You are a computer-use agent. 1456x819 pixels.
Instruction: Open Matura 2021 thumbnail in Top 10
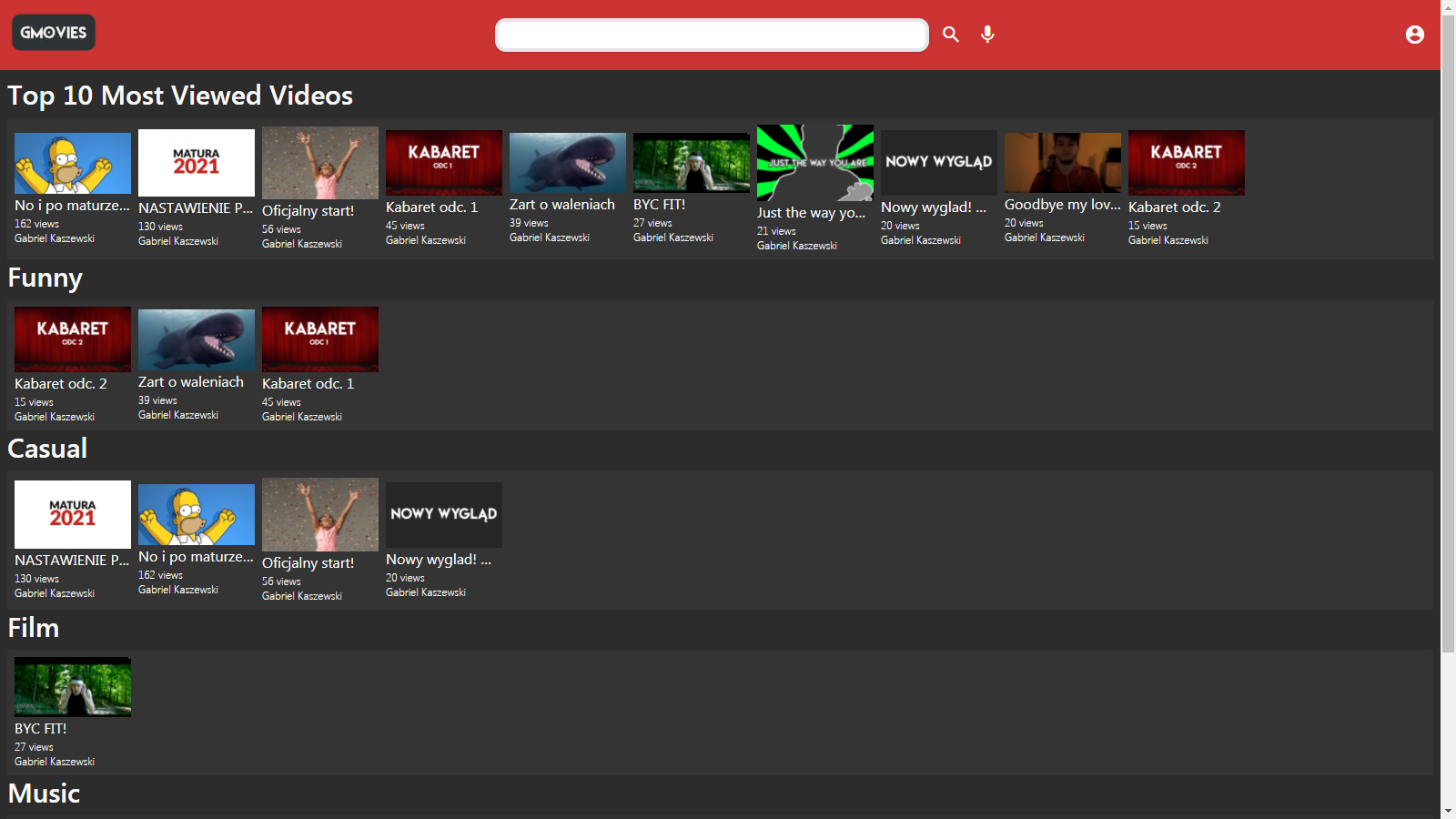(x=197, y=163)
